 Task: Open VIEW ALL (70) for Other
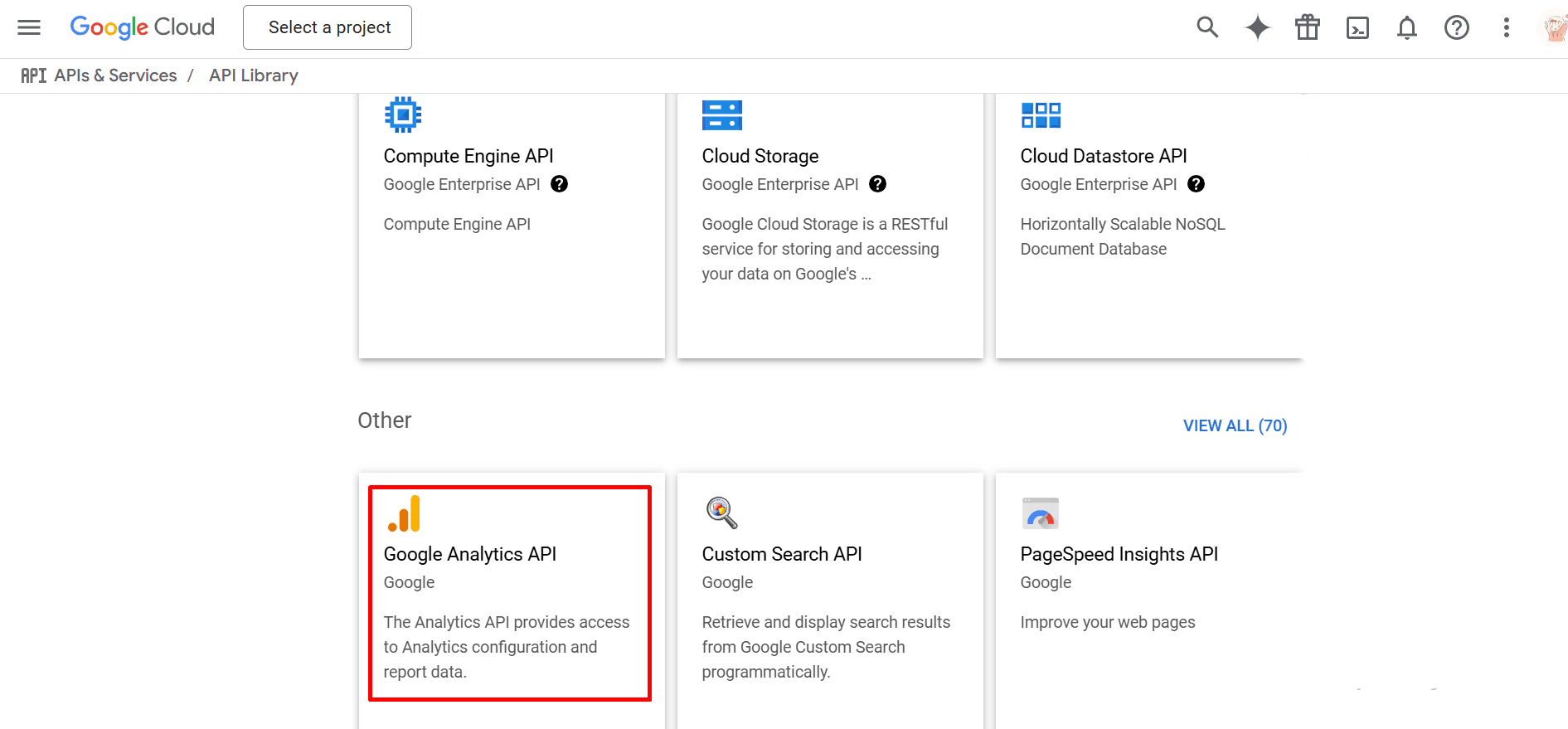tap(1235, 425)
